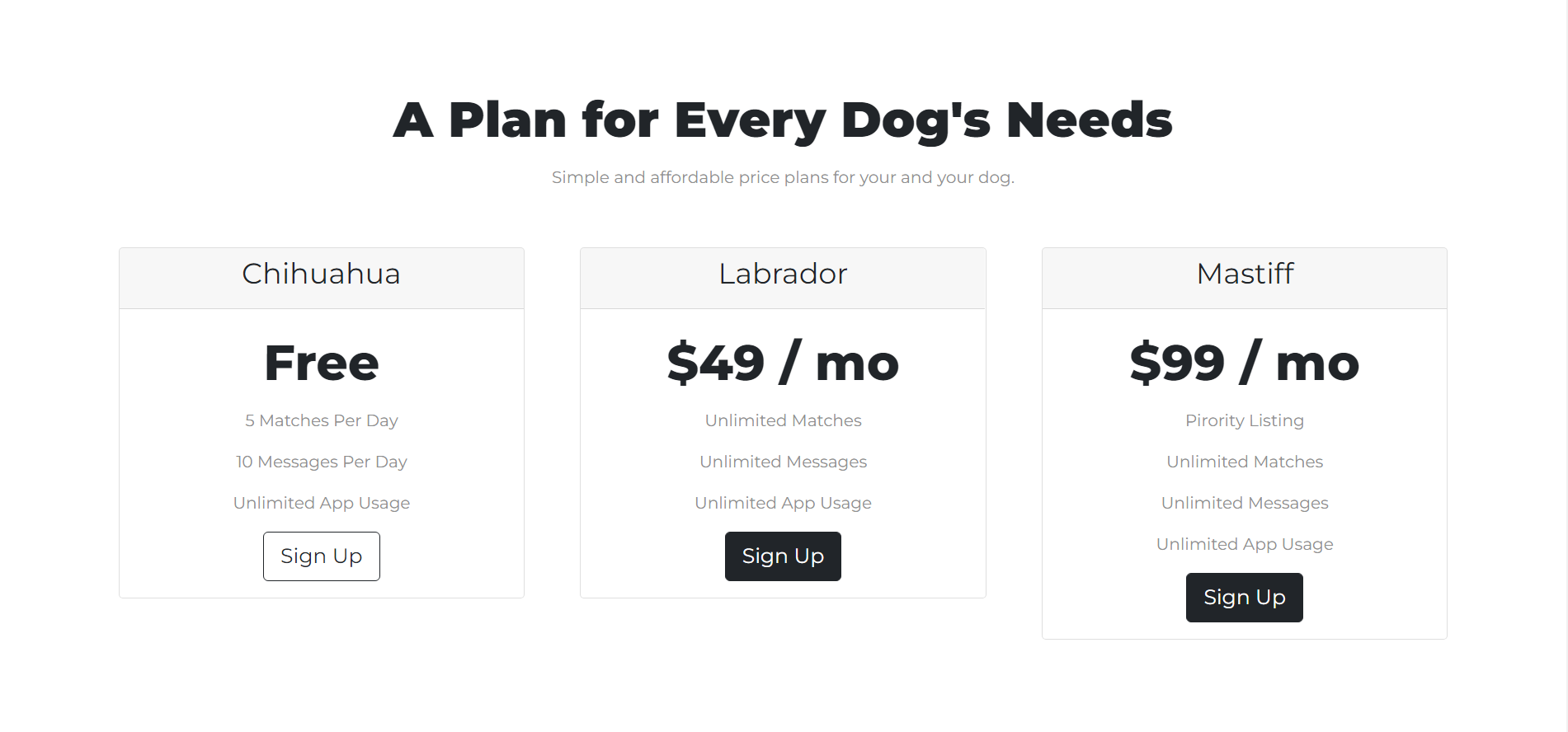Click Unlimited App Usage under Labrador plan

(782, 503)
